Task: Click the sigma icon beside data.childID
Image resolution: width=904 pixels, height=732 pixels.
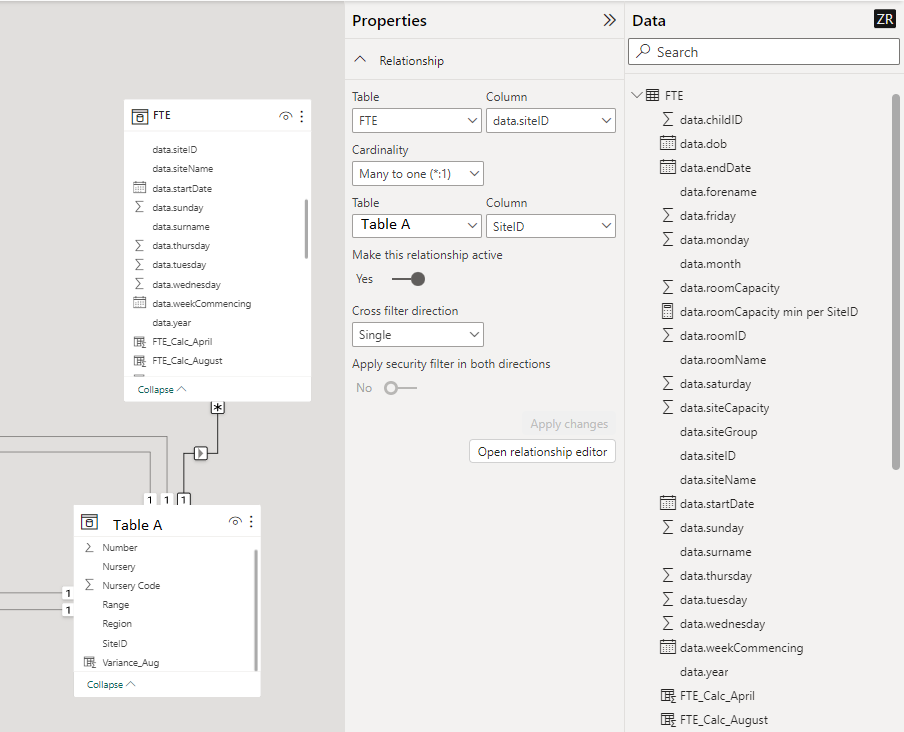Action: [668, 119]
